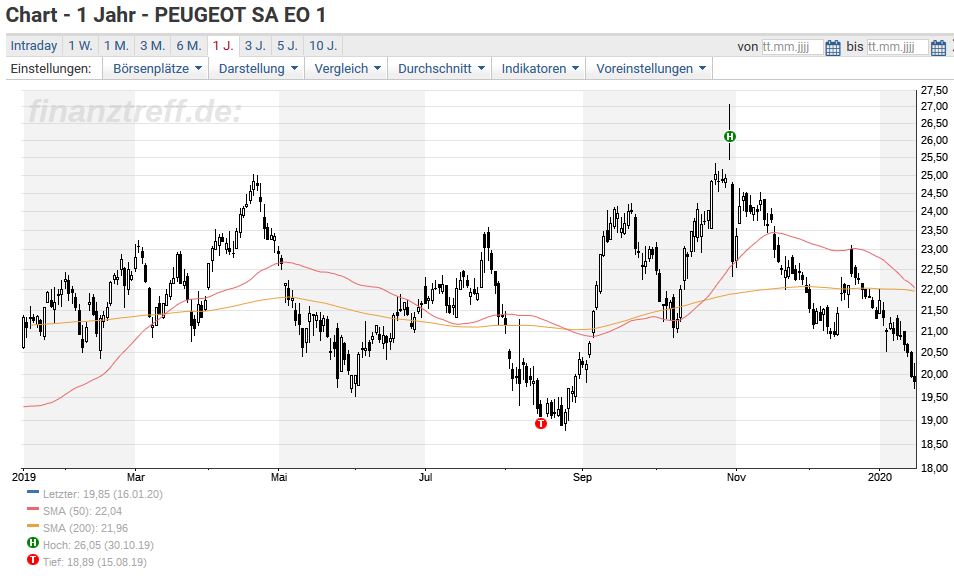Switch chart to 1 W. range

tap(80, 46)
